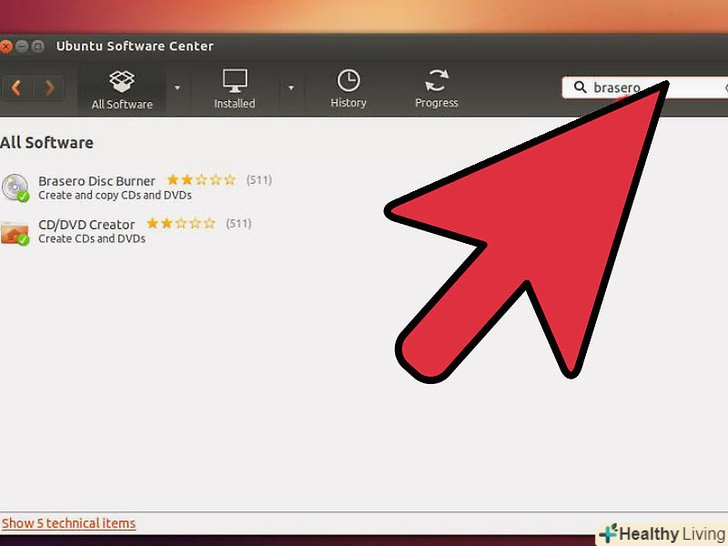
Task: Minimize the Ubuntu Software Center window
Action: 22,46
